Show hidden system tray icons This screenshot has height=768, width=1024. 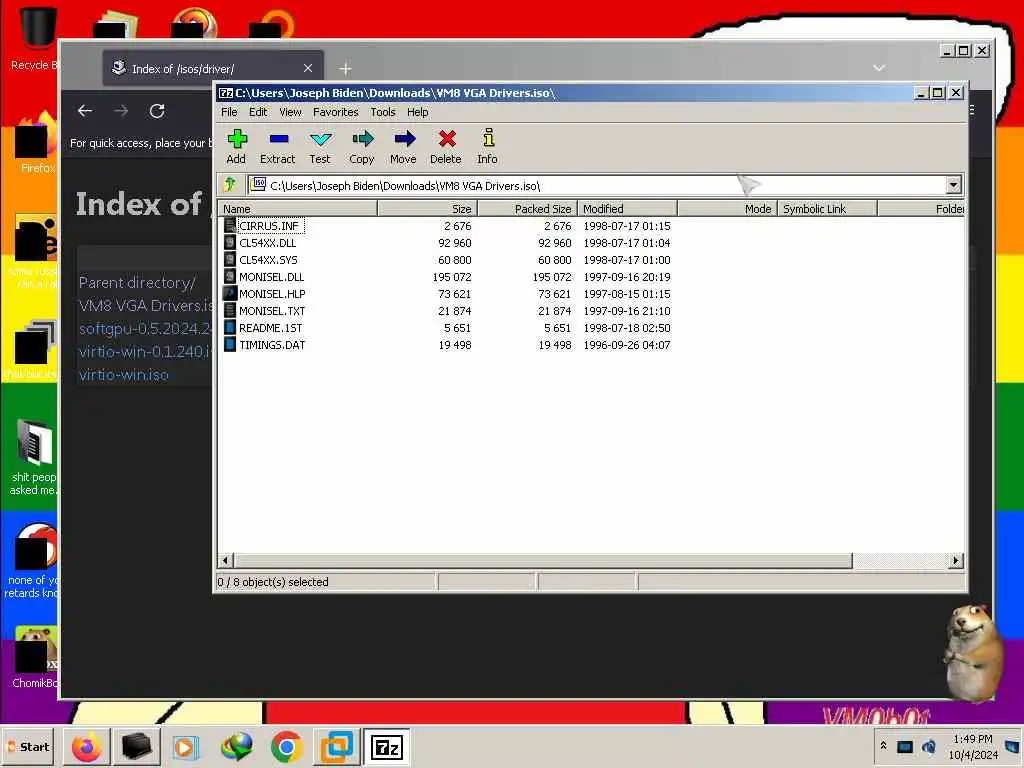click(884, 746)
